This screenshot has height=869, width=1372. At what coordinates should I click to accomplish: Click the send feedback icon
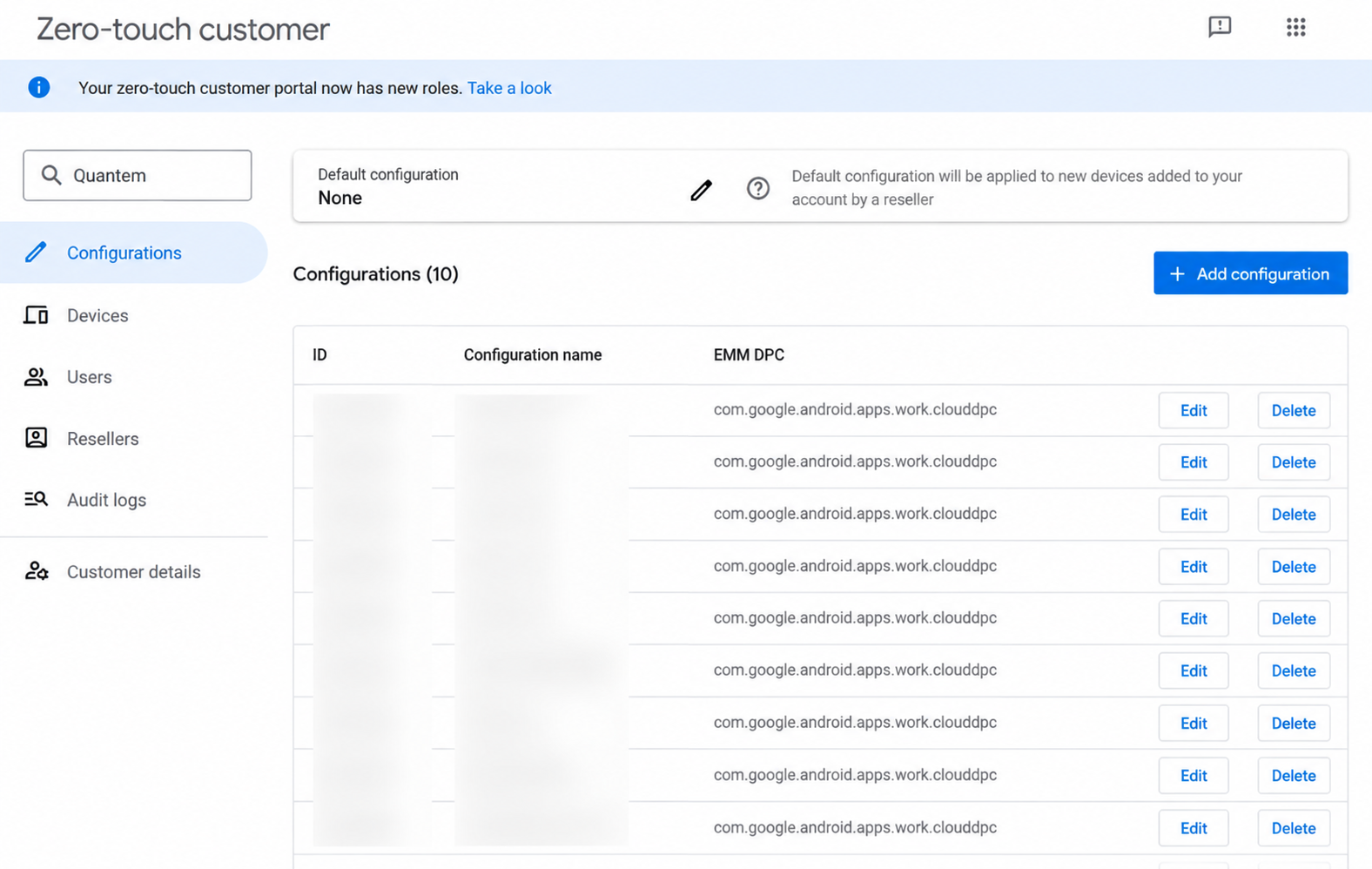pos(1220,27)
